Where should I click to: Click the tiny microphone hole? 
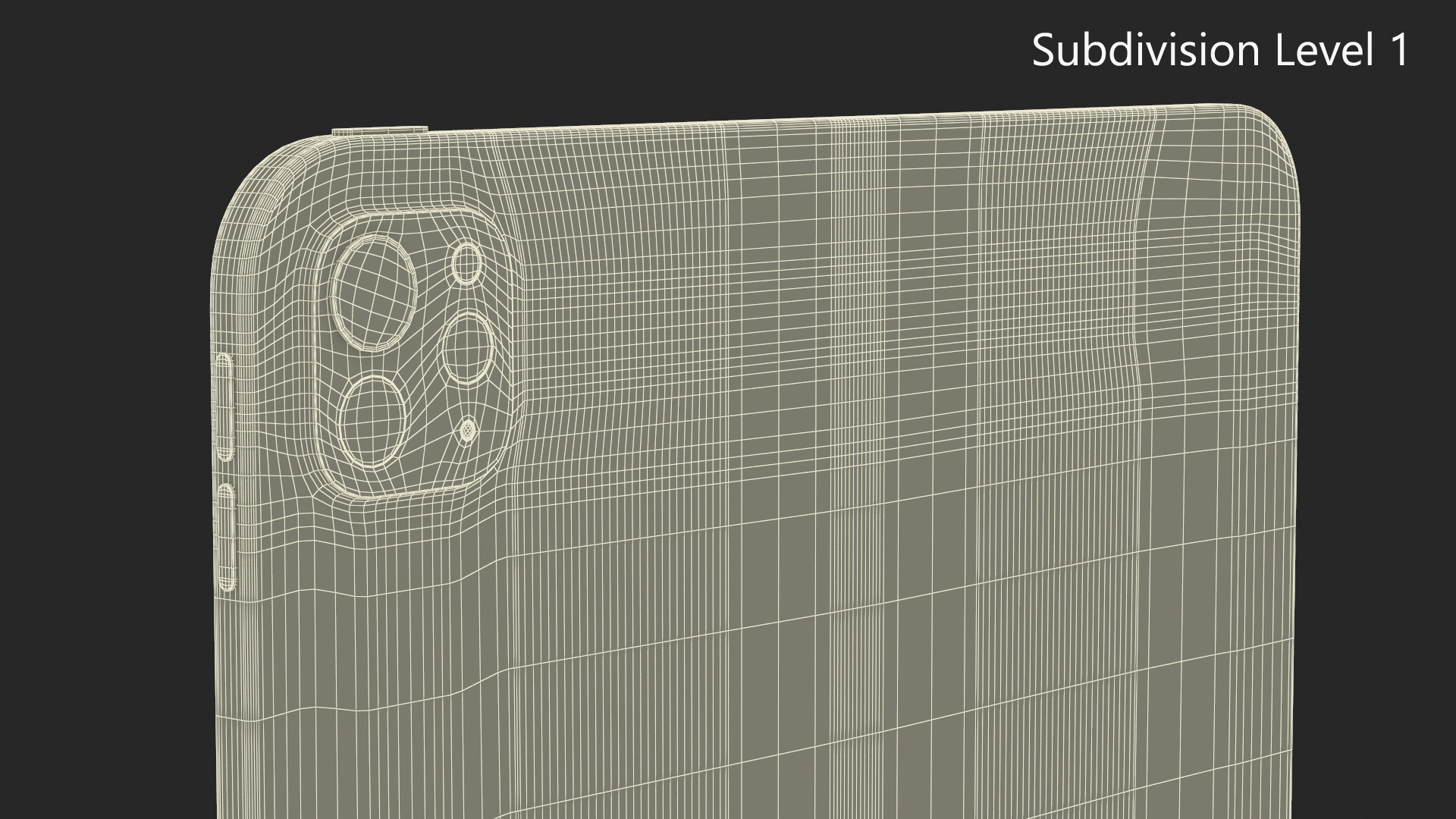point(468,431)
